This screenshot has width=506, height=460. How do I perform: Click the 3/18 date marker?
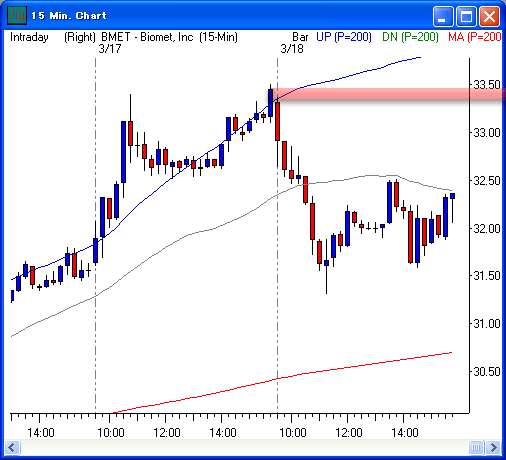[x=292, y=49]
